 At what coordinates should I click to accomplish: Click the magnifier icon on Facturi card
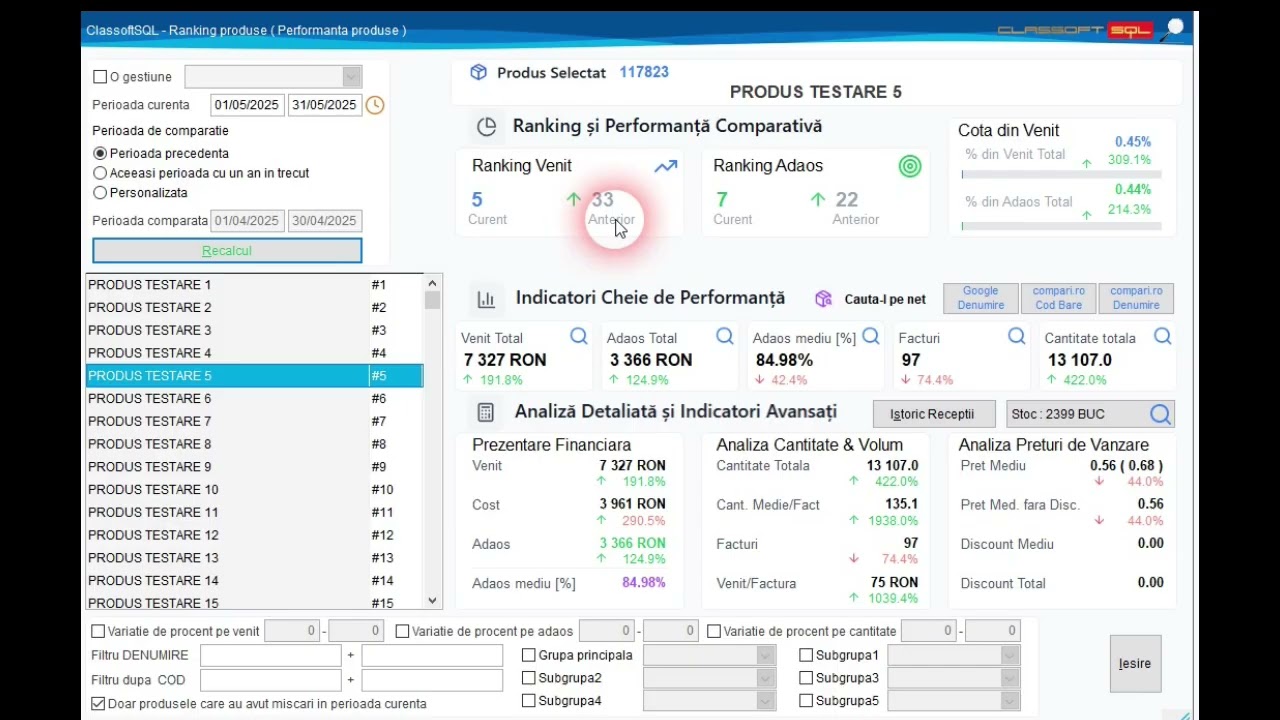(x=1017, y=336)
